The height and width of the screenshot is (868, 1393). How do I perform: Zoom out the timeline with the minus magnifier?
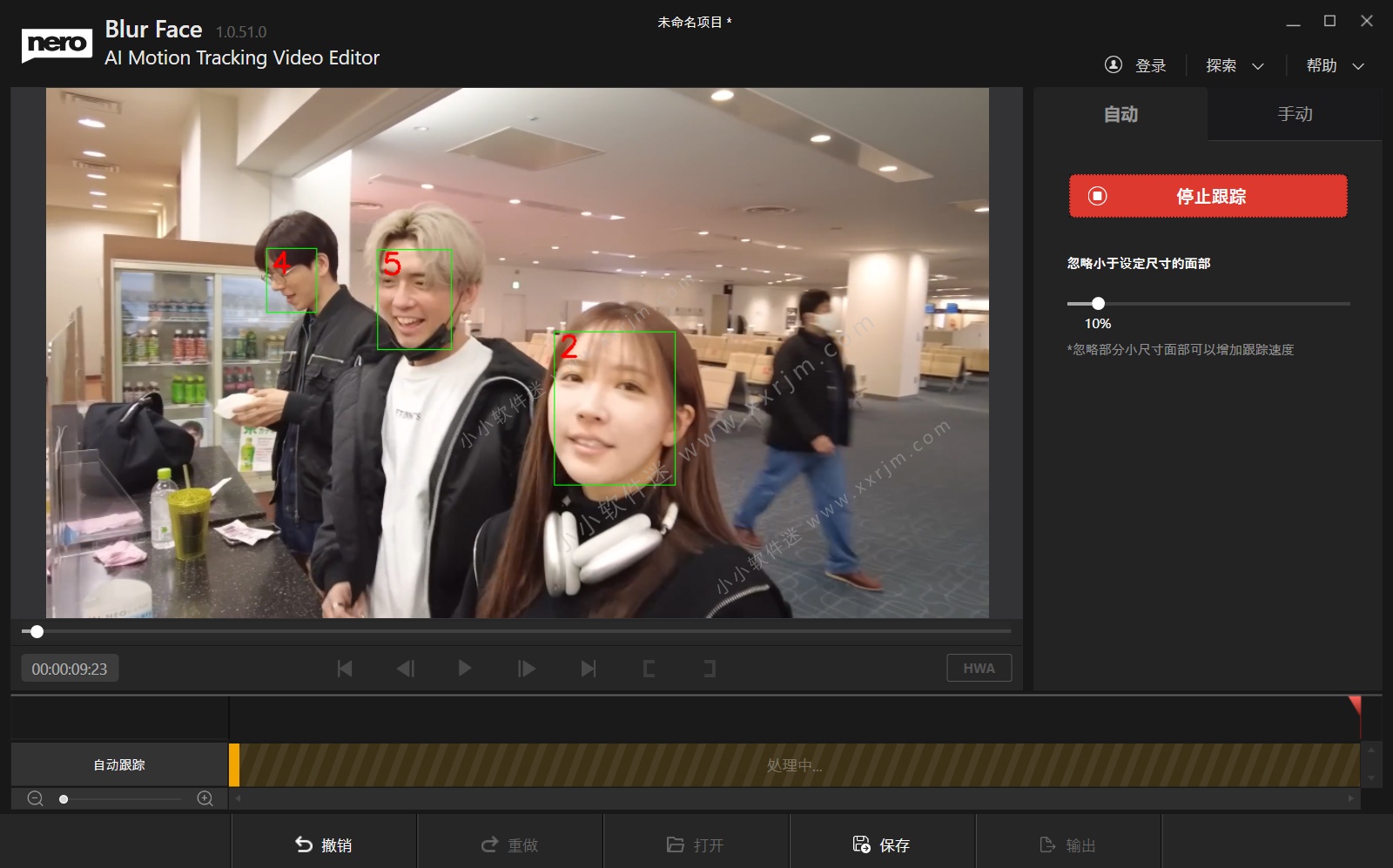36,798
